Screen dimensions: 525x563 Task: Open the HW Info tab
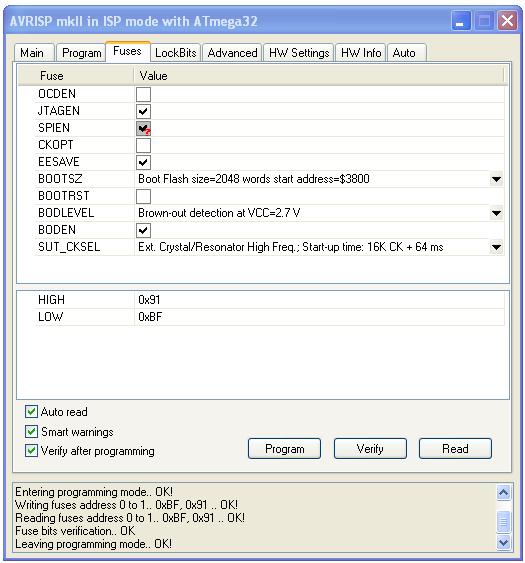coord(361,53)
